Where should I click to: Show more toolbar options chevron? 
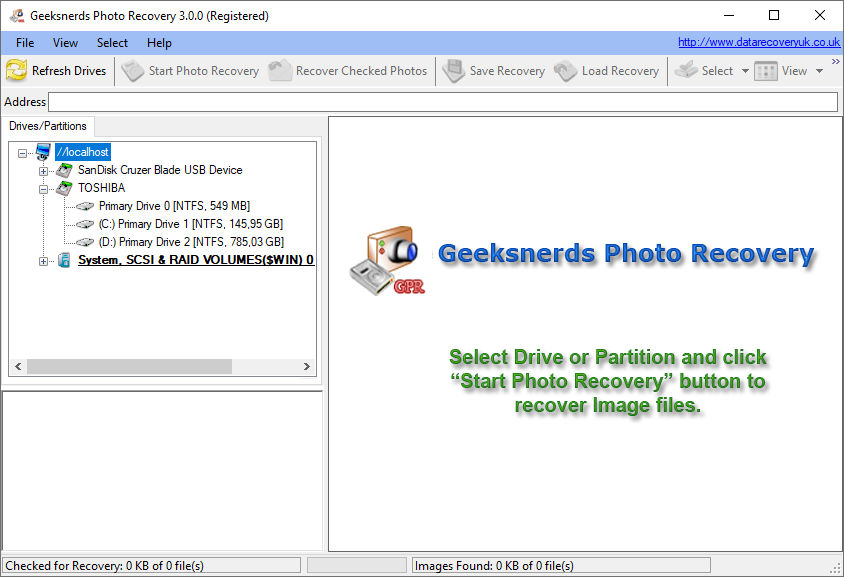click(835, 62)
